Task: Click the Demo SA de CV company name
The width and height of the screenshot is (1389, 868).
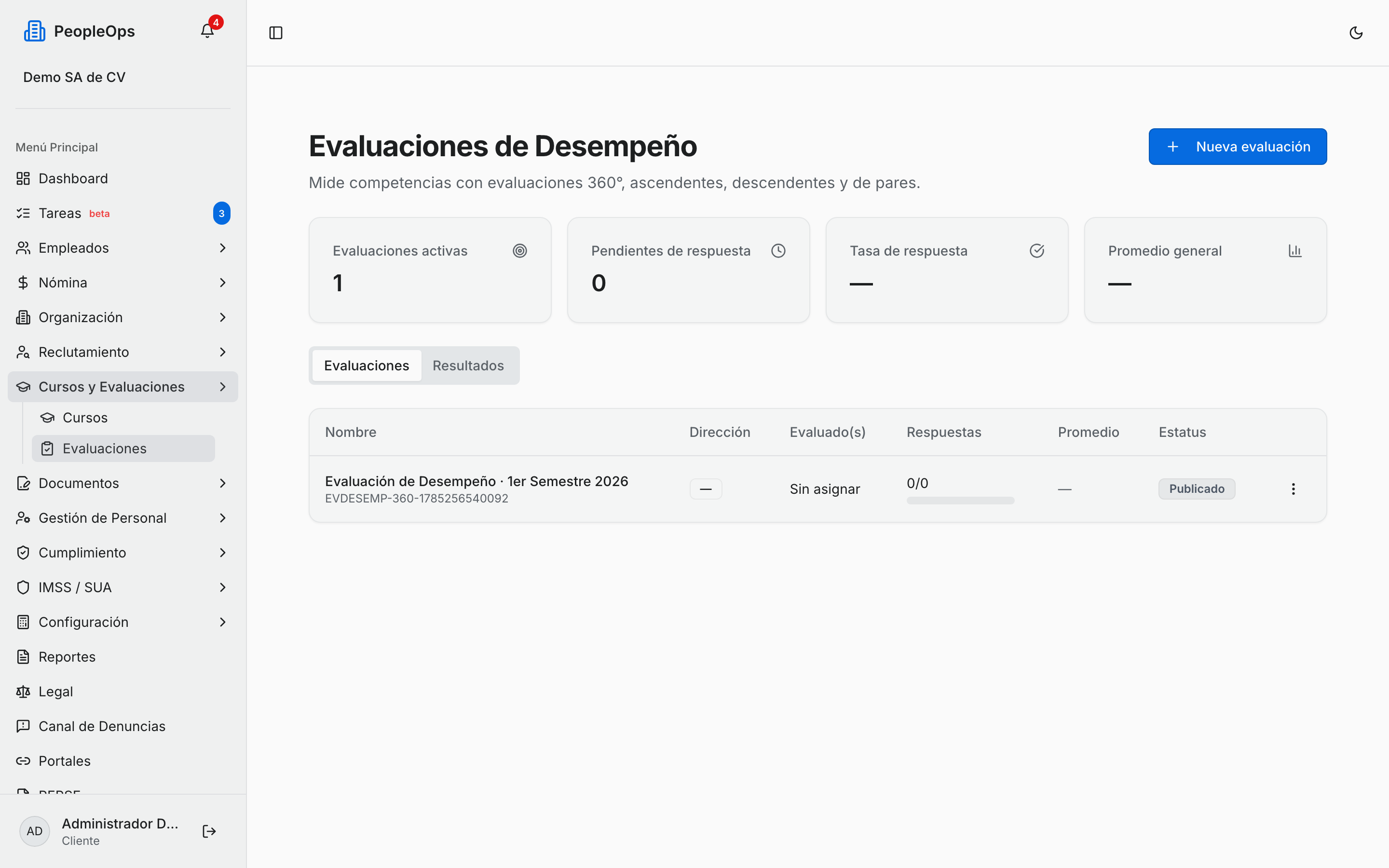Action: pos(74,77)
